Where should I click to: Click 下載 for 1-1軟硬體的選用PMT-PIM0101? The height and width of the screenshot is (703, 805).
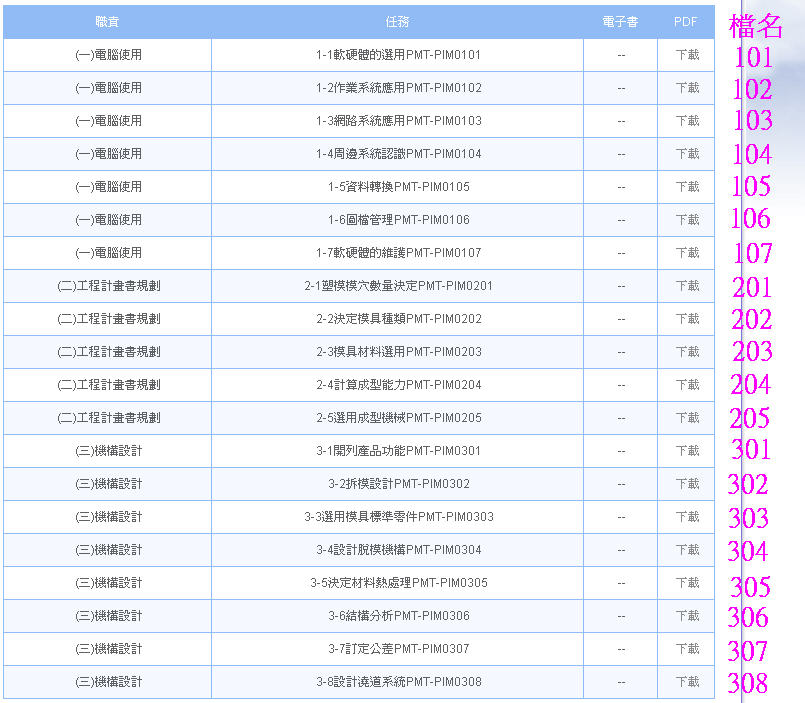click(687, 55)
